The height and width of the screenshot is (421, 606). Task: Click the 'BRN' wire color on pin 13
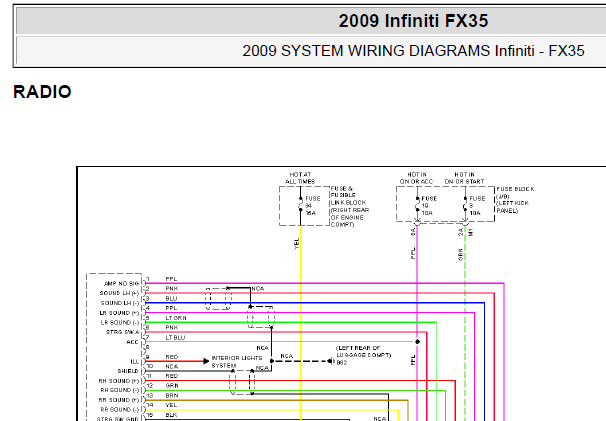pos(172,395)
